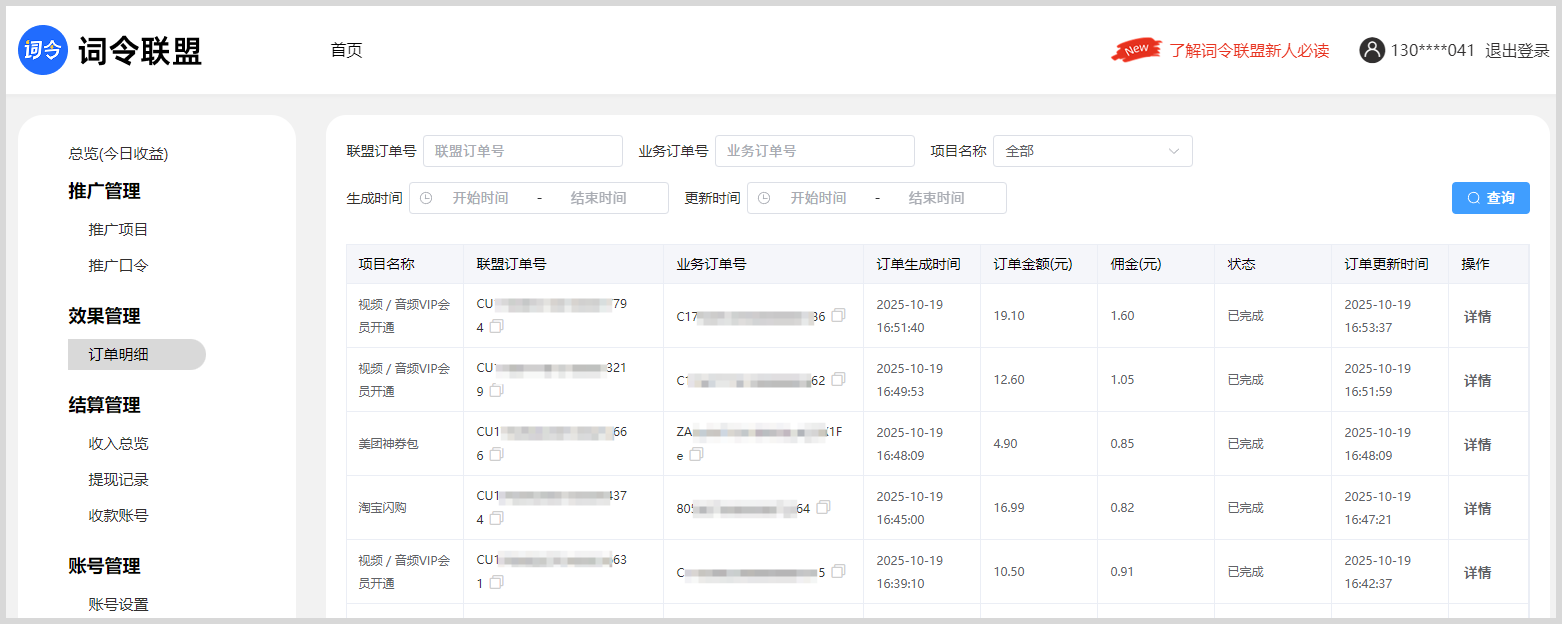The image size is (1562, 624).
Task: Copy business order number of second row
Action: (x=838, y=379)
